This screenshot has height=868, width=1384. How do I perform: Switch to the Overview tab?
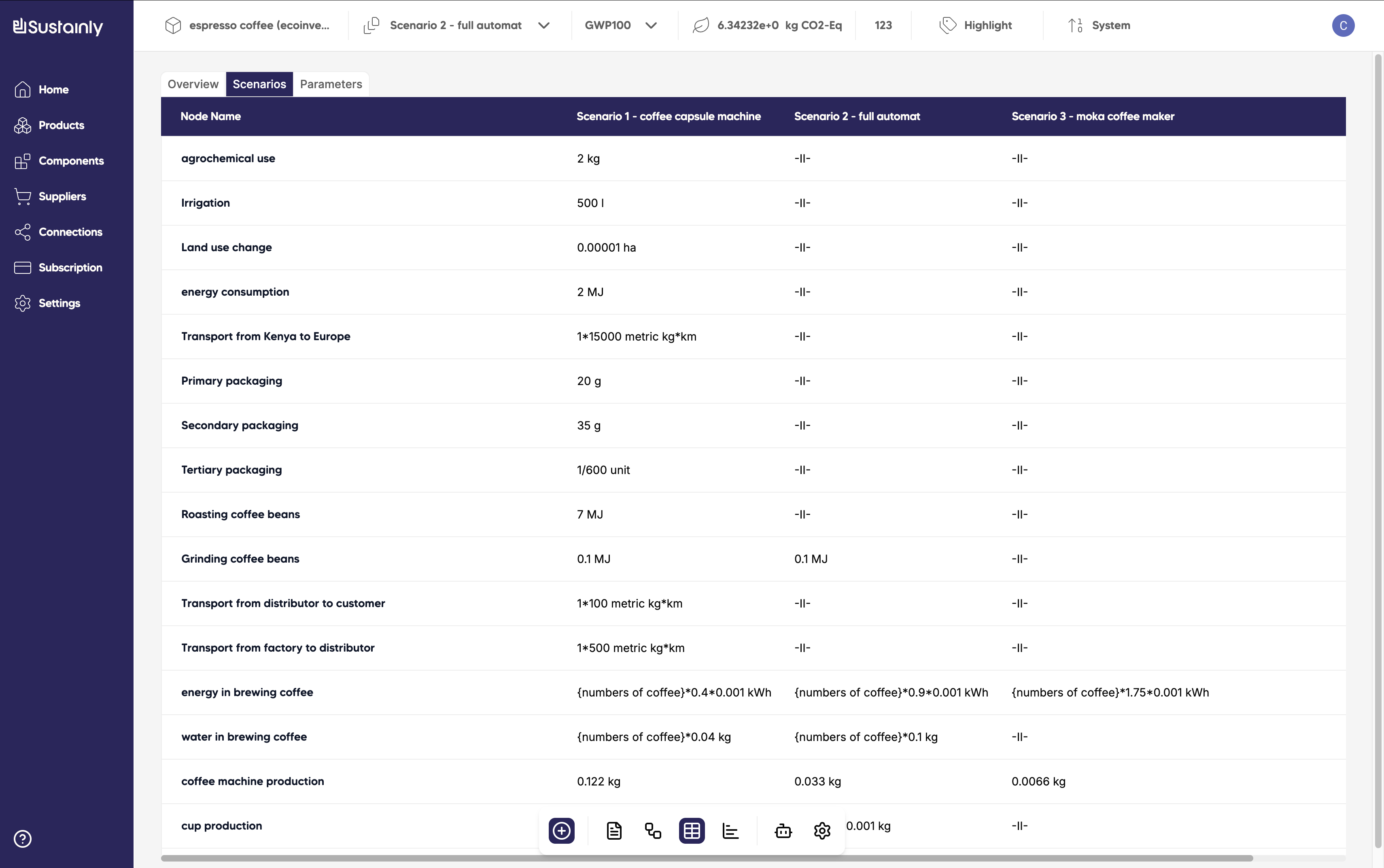193,85
